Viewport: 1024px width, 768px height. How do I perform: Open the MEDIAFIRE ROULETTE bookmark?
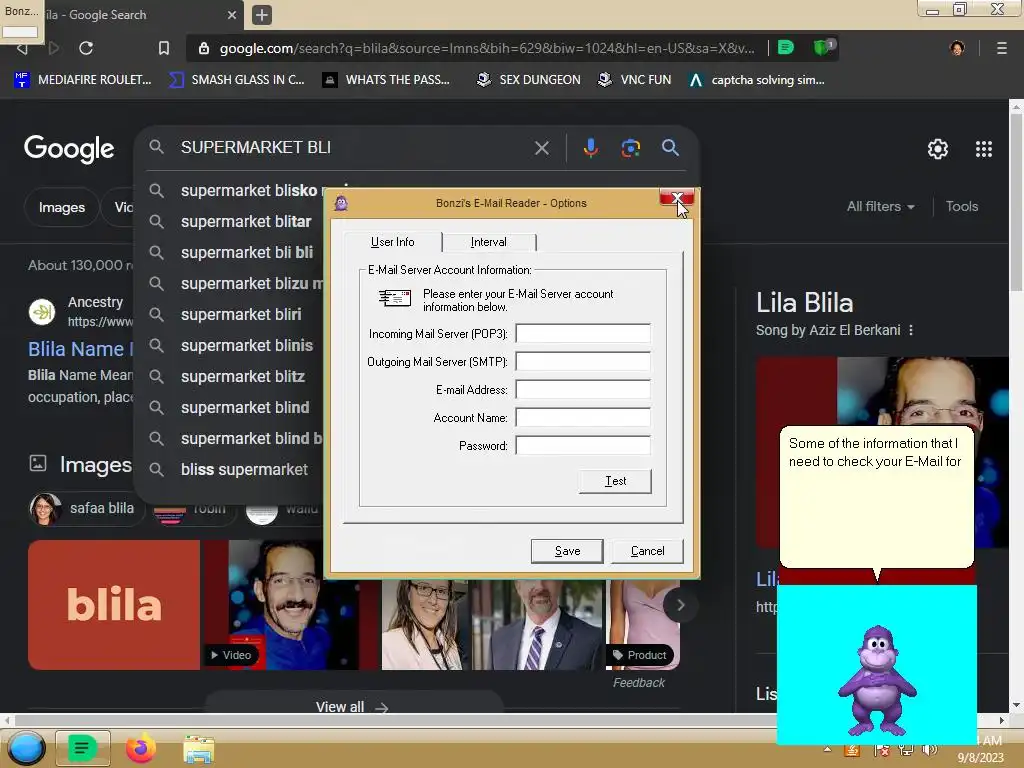click(82, 80)
